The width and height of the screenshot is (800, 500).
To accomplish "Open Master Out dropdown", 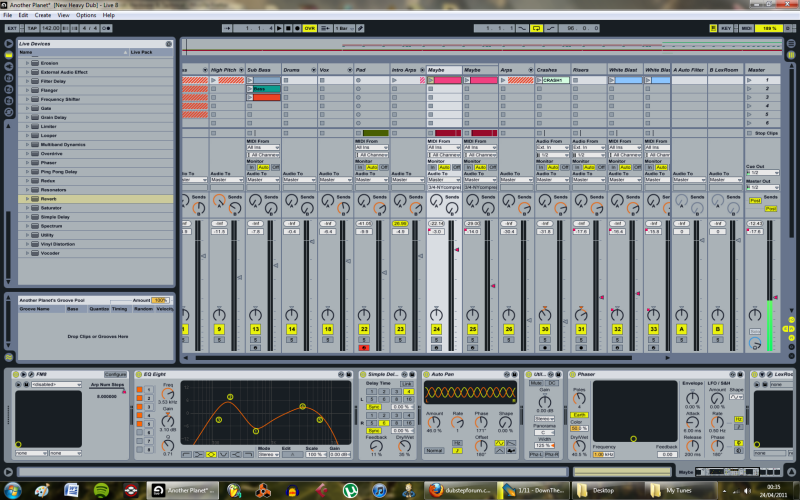I will (763, 188).
